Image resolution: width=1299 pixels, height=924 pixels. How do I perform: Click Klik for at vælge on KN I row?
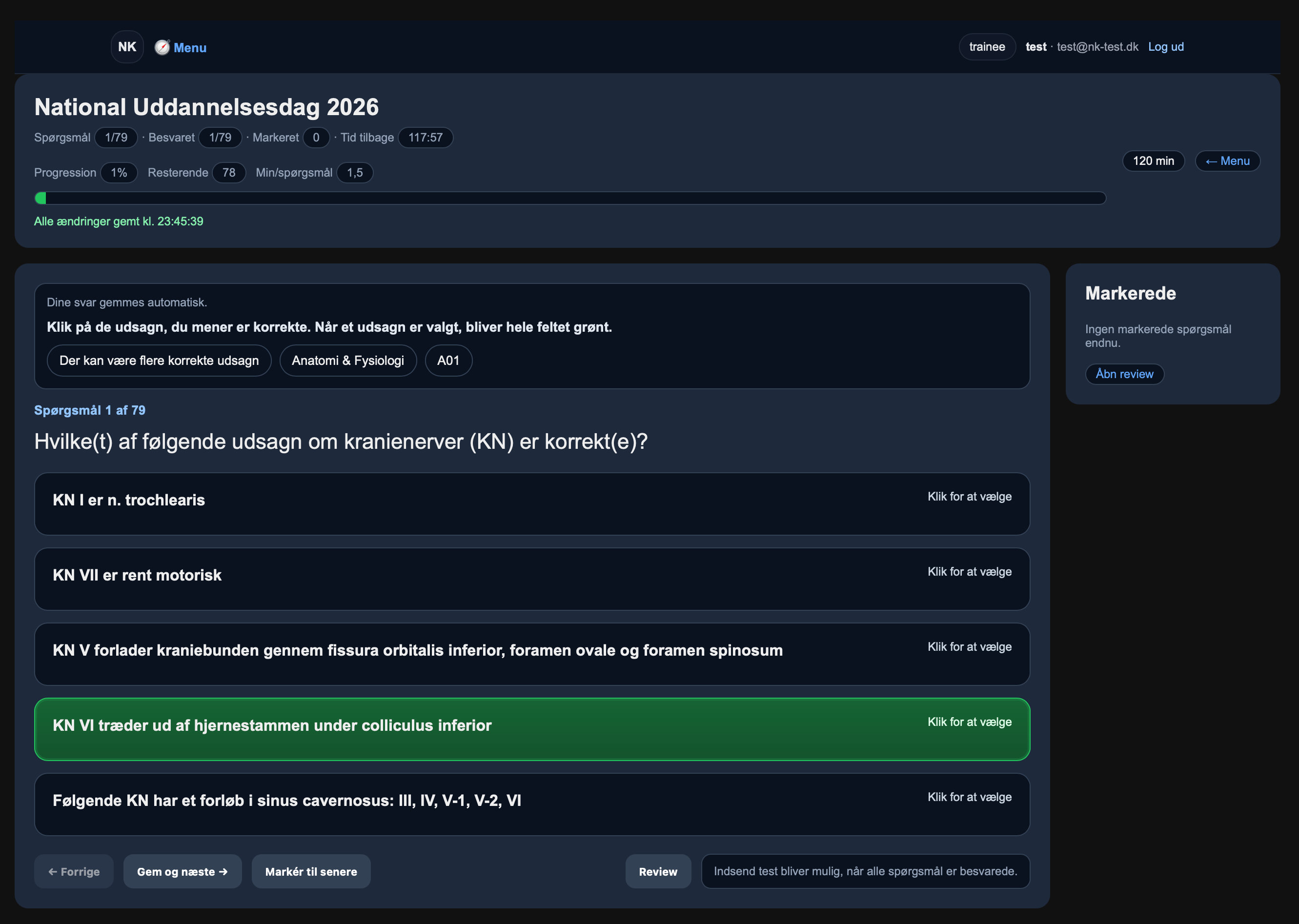[x=969, y=496]
